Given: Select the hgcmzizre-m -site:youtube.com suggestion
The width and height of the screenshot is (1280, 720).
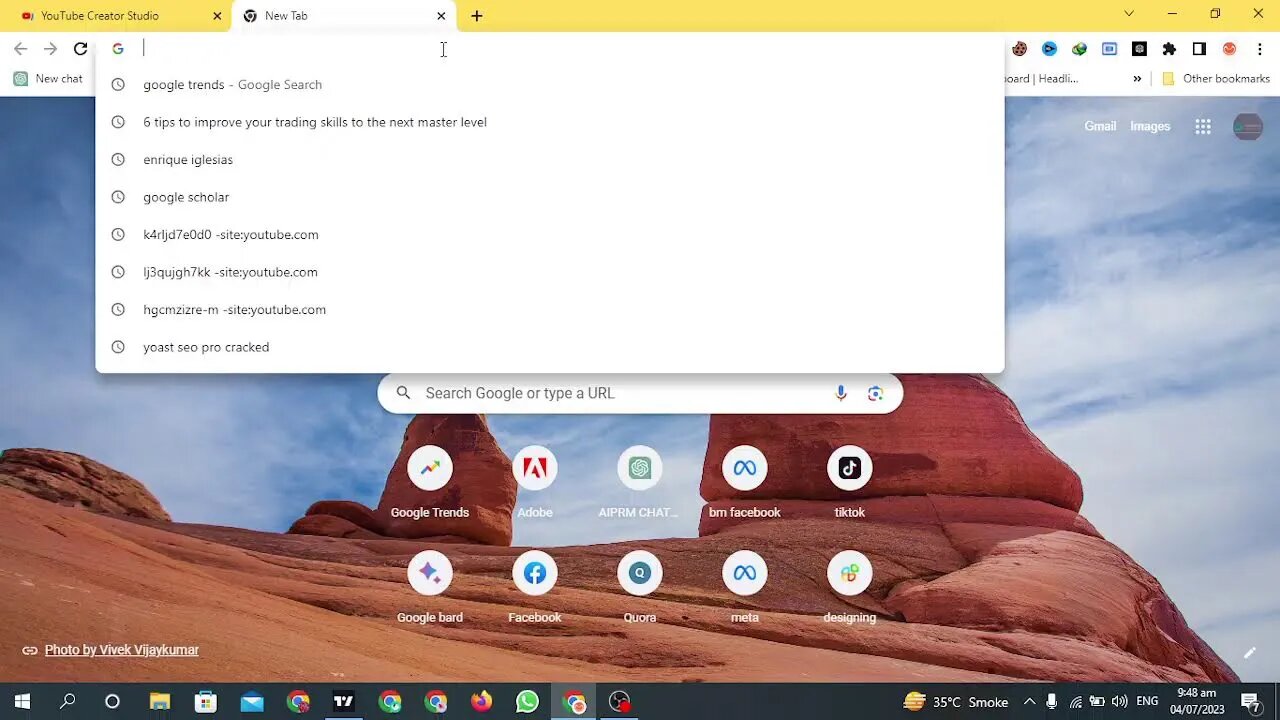Looking at the screenshot, I should coord(549,310).
